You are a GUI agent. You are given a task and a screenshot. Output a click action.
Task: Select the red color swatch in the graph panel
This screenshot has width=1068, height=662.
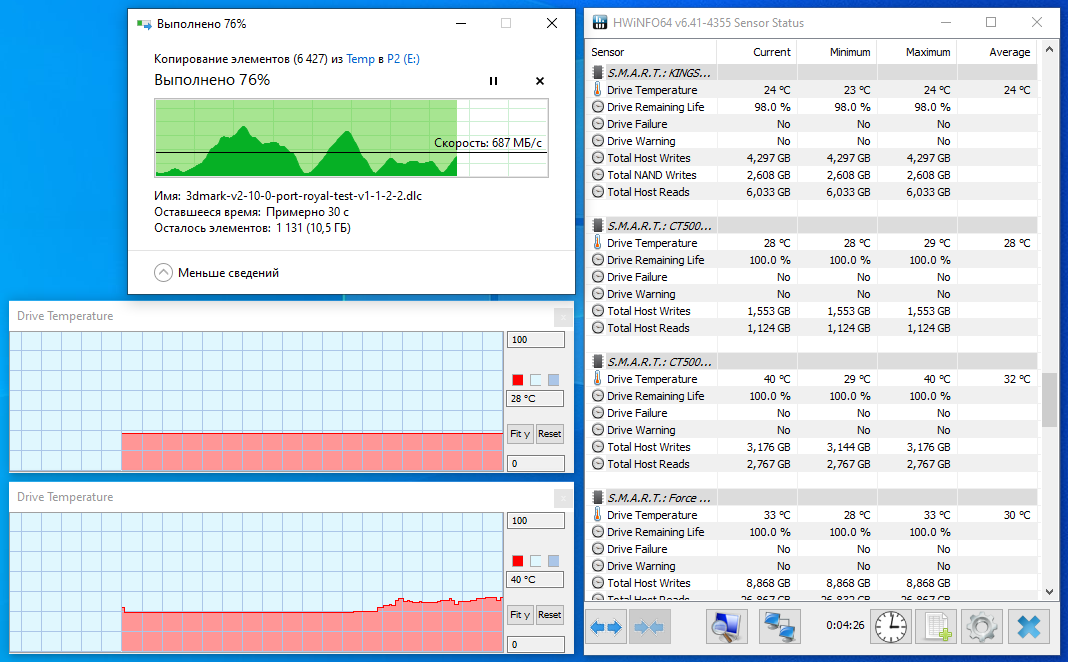(x=517, y=379)
